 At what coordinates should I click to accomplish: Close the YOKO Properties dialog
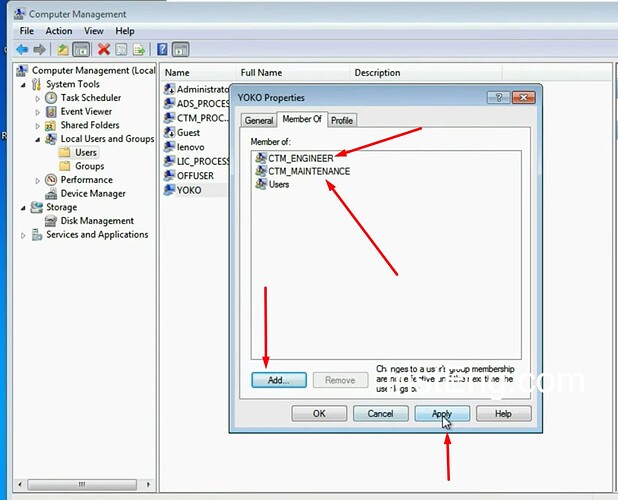click(523, 97)
